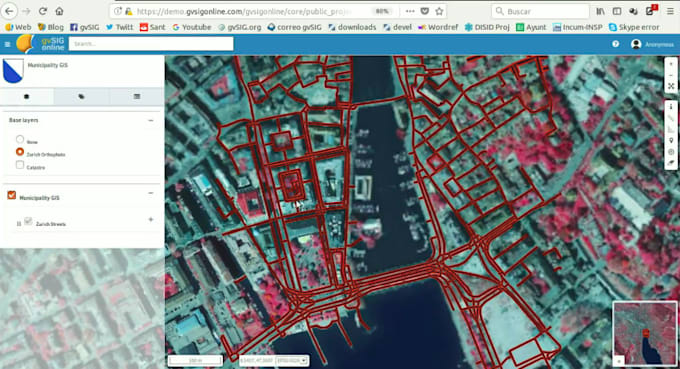Screen dimensions: 680x369
Task: Zoom in the map with plus control
Action: click(671, 64)
